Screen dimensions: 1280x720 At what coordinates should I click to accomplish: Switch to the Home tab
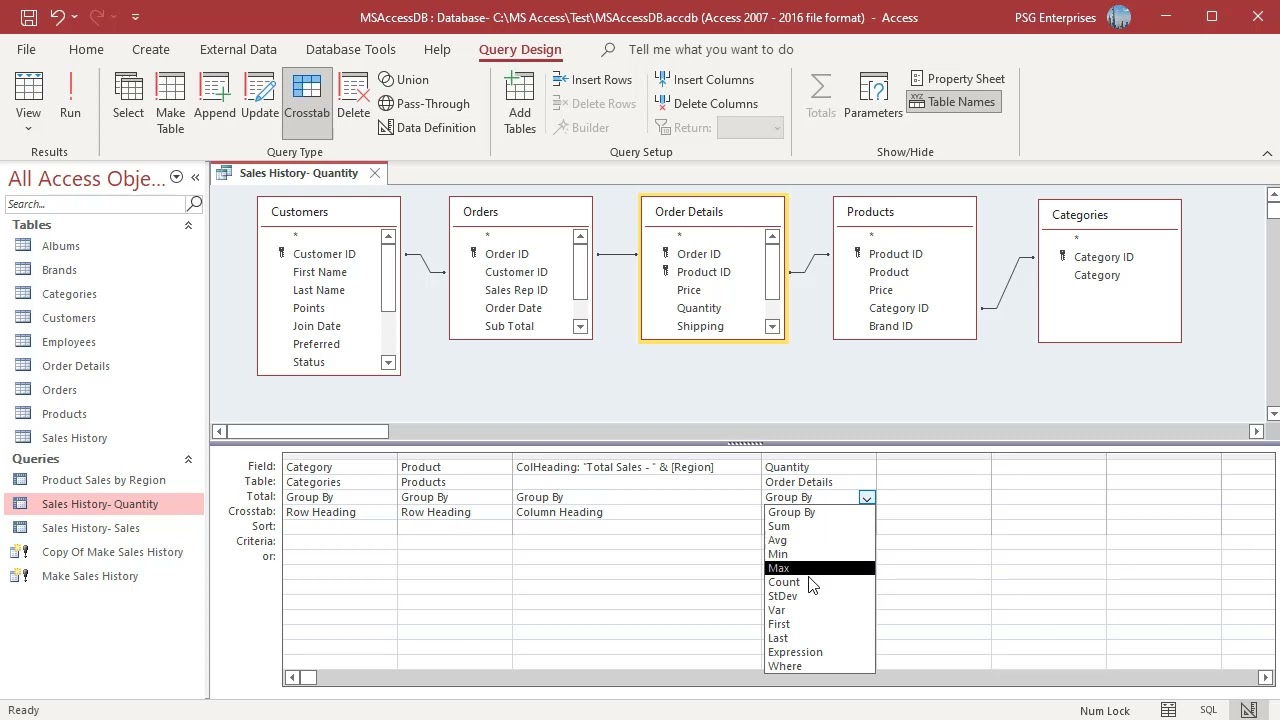coord(86,49)
